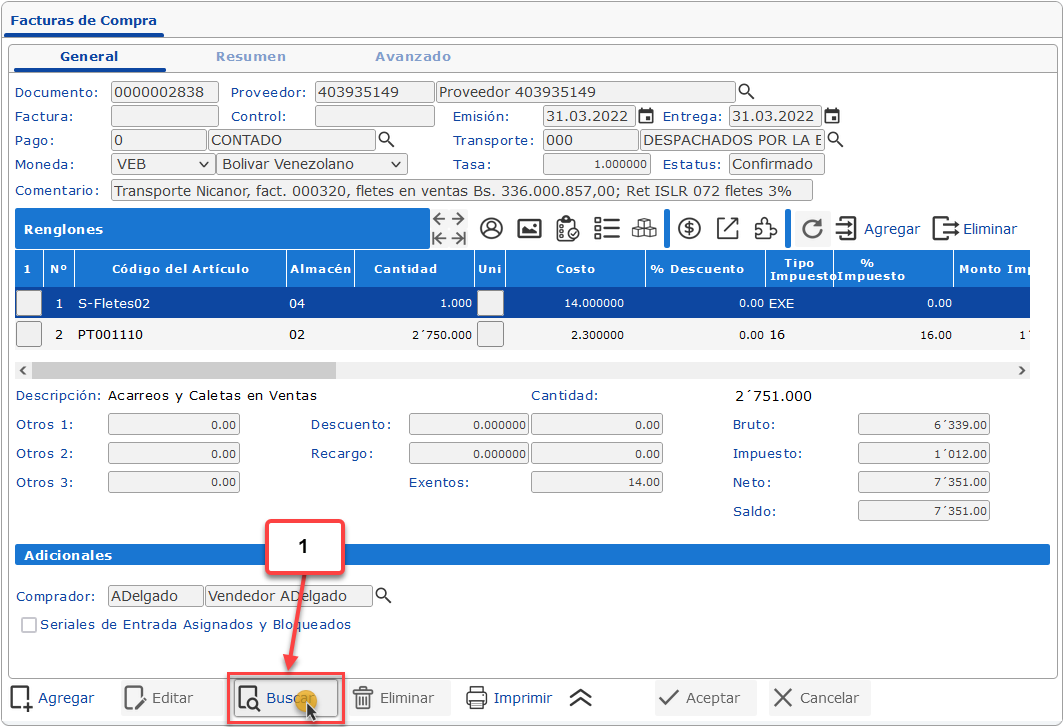
Task: Open the Proveedor search magnifier
Action: (x=745, y=92)
